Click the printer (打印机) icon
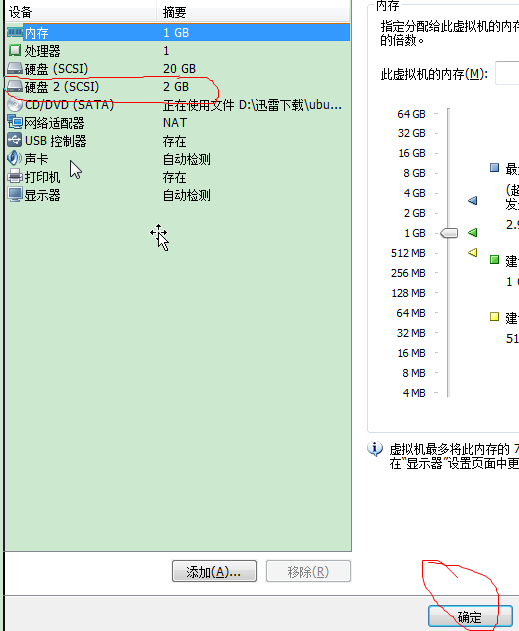This screenshot has height=631, width=519. point(15,176)
